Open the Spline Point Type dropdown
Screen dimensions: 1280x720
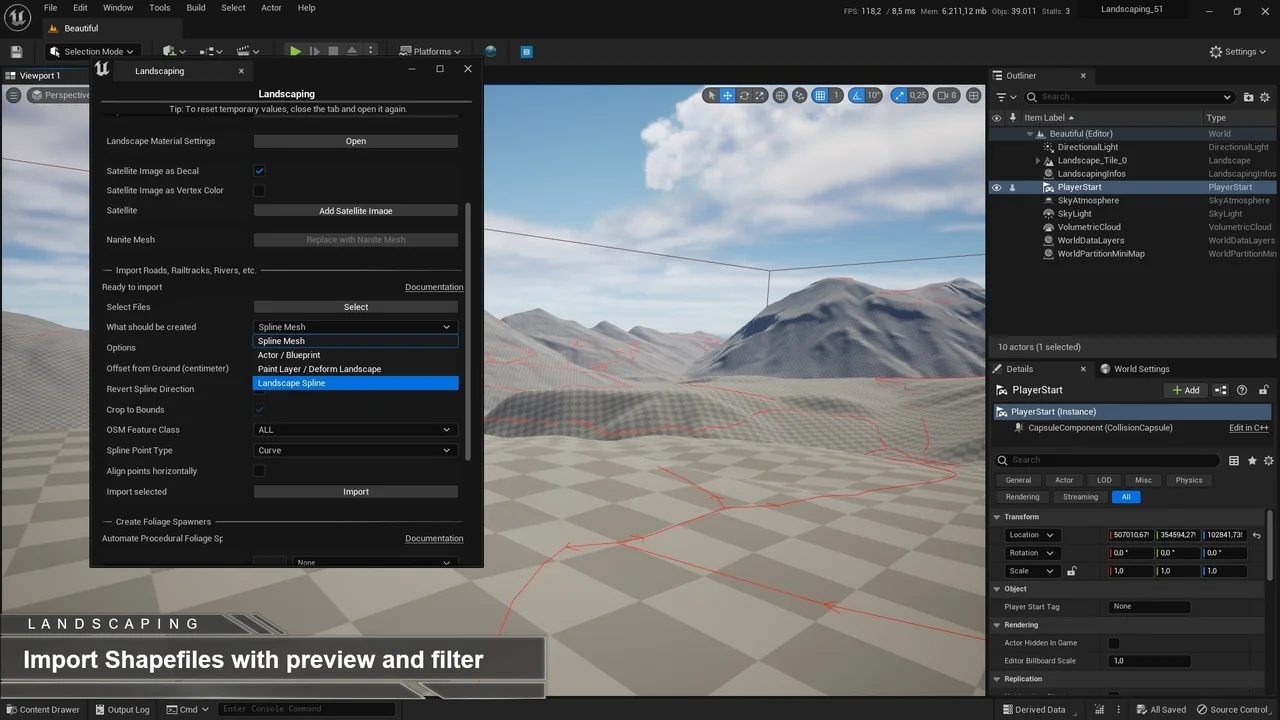click(355, 450)
